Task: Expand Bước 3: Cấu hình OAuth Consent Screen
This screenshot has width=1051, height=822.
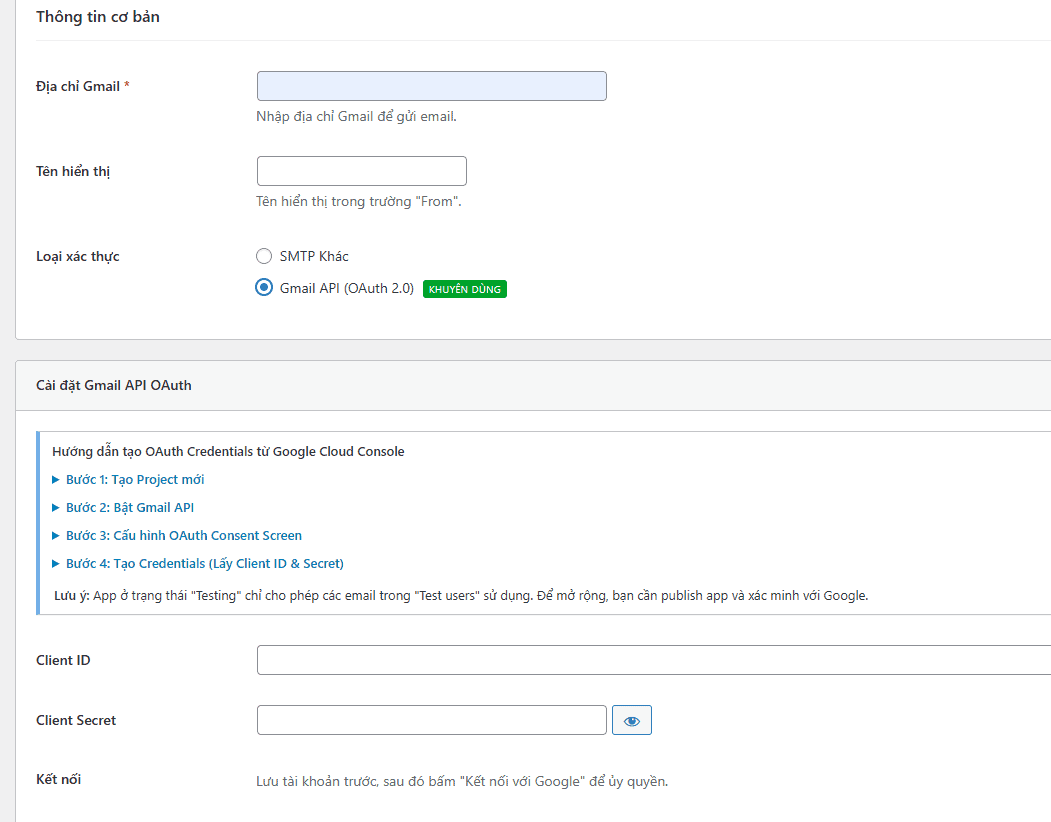Action: (x=183, y=535)
